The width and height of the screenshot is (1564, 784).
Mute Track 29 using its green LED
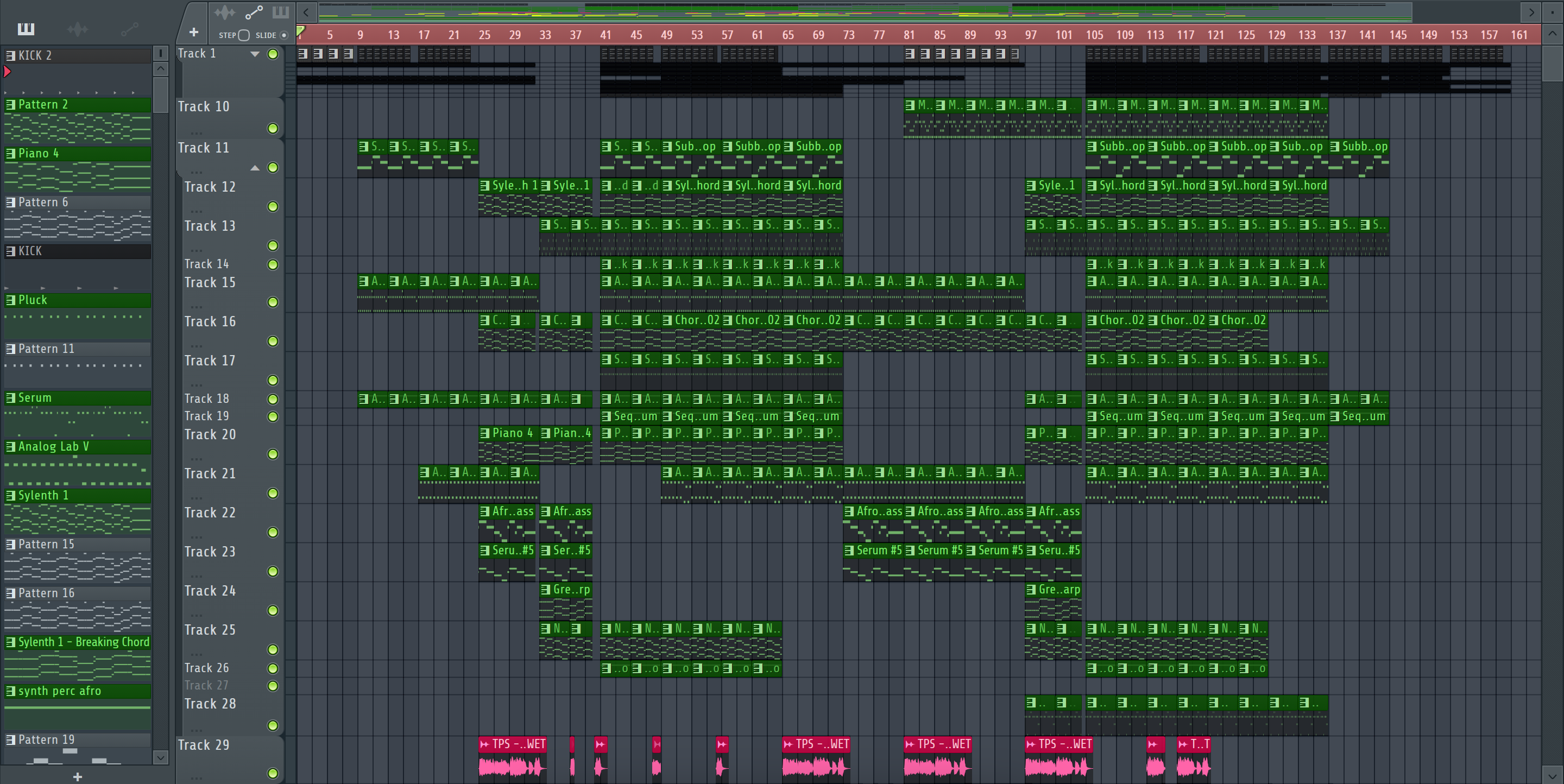coord(273,774)
